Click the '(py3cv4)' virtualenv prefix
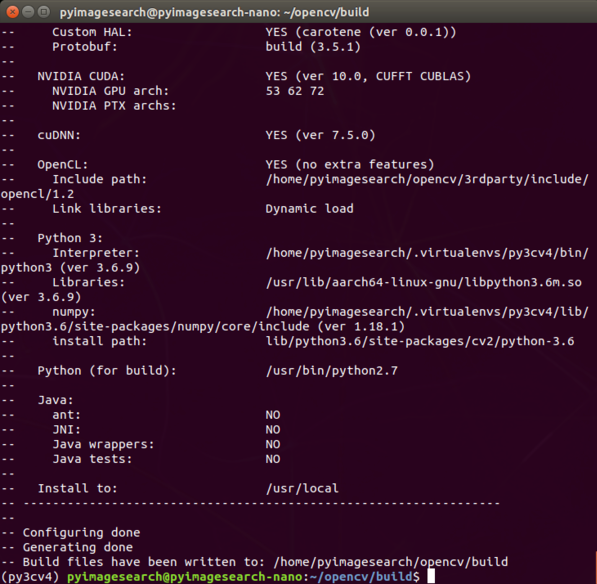 (30, 577)
